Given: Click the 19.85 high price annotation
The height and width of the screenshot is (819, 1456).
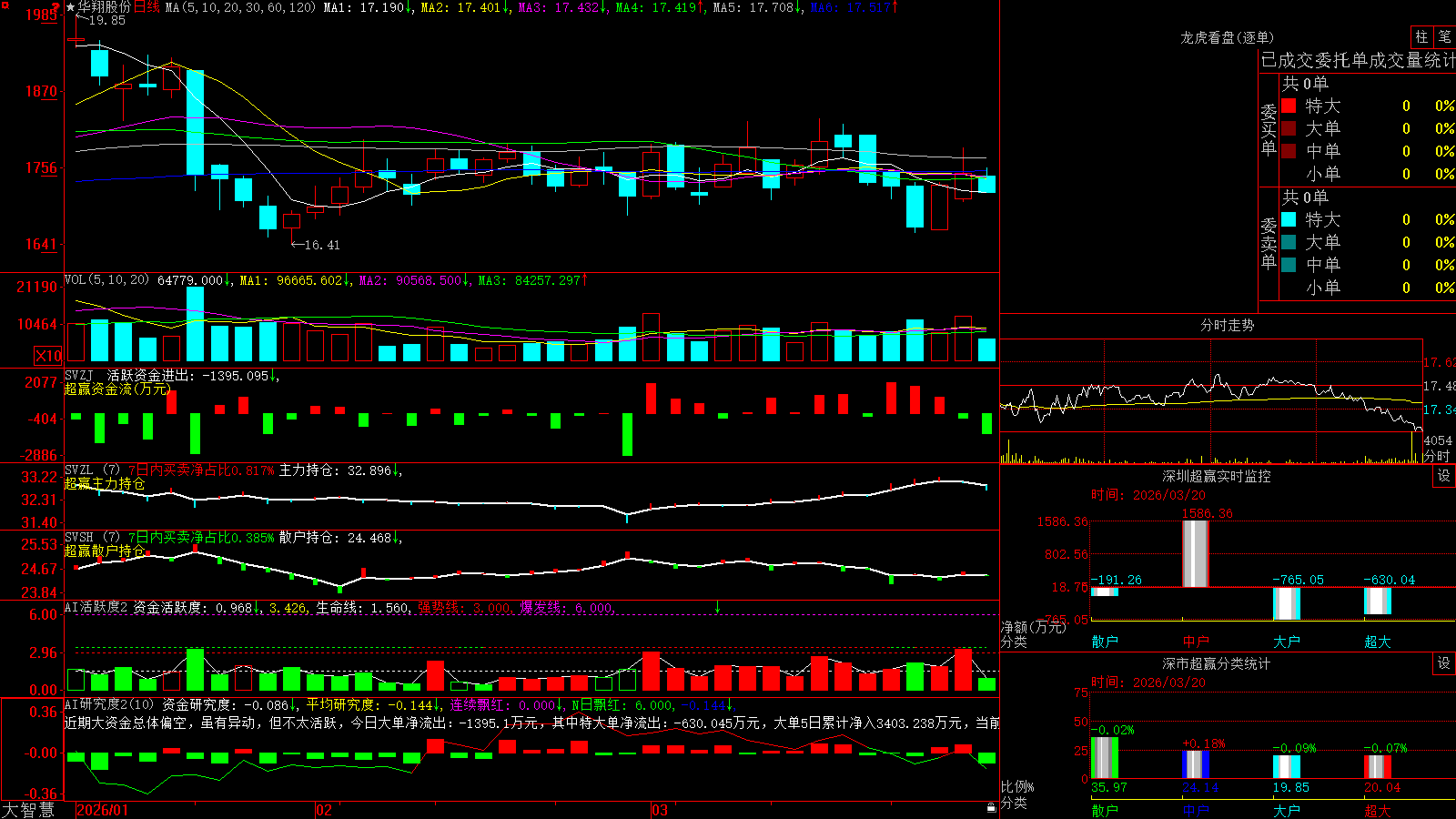Looking at the screenshot, I should point(106,20).
